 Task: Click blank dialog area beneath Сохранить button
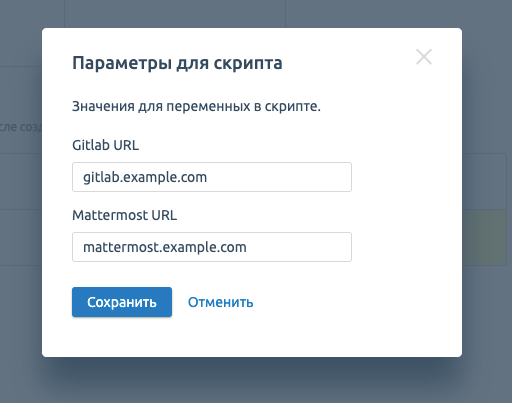point(122,337)
